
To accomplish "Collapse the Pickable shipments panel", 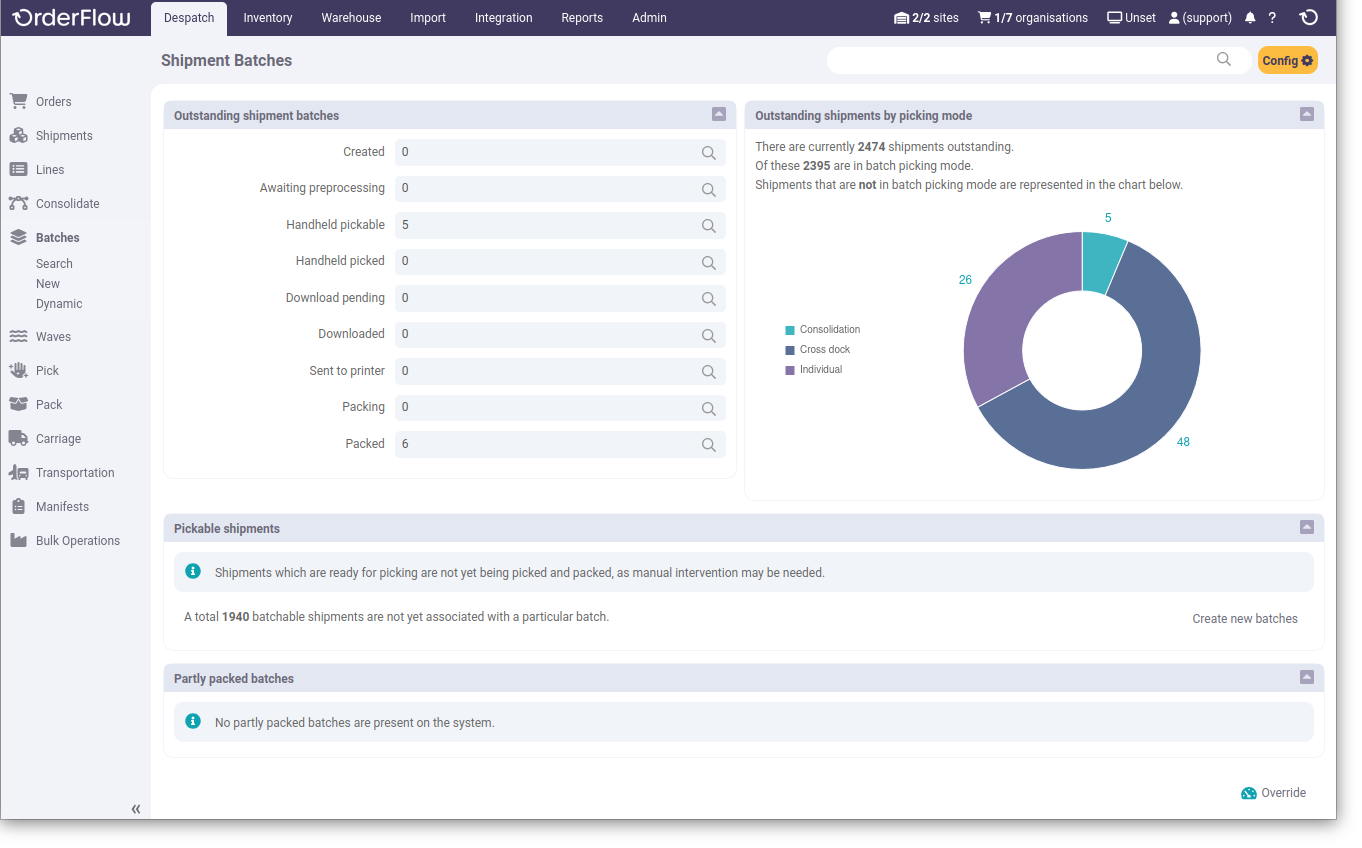I will pyautogui.click(x=1306, y=527).
